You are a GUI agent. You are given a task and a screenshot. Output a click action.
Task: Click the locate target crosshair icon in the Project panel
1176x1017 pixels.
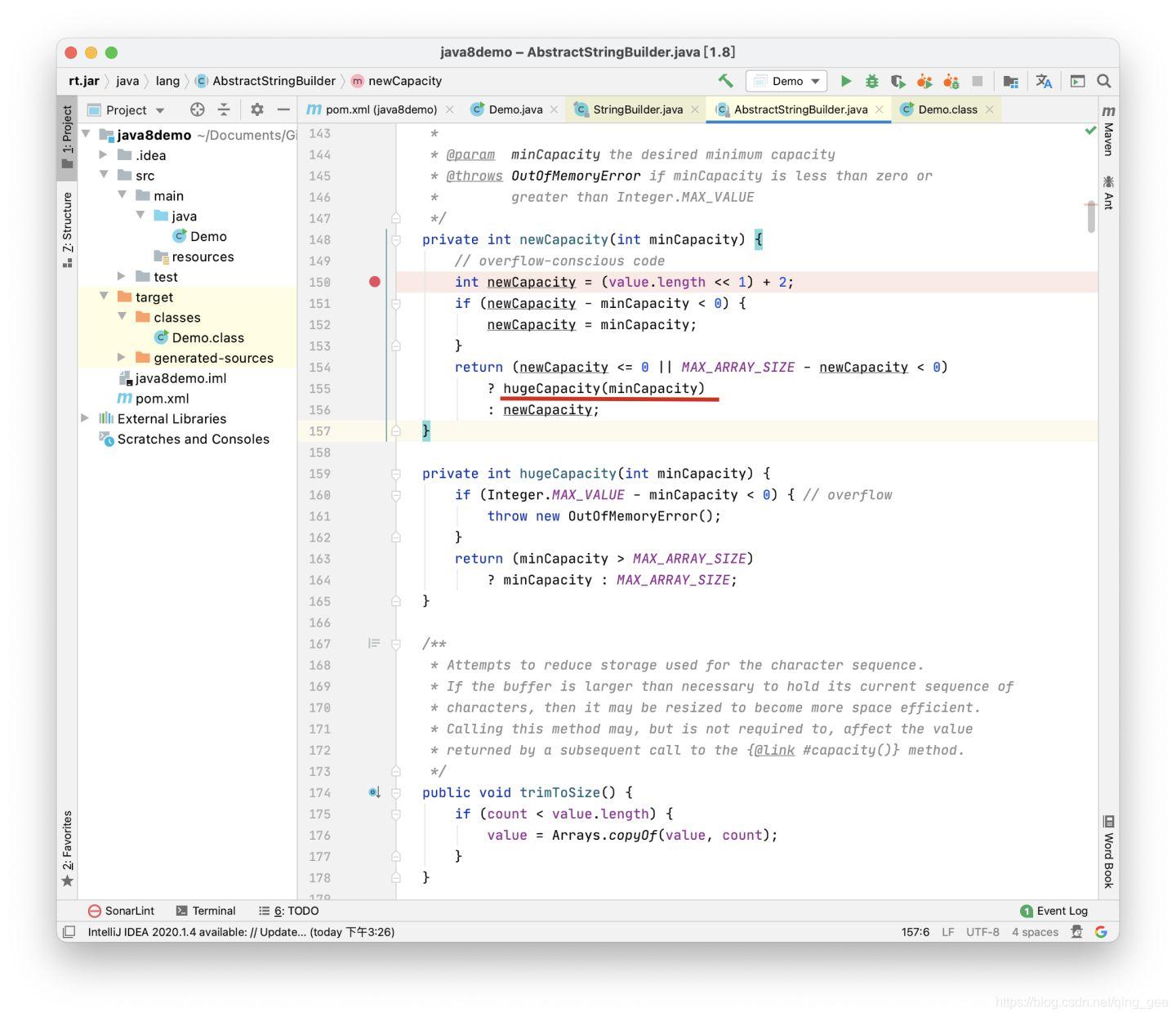[x=197, y=109]
